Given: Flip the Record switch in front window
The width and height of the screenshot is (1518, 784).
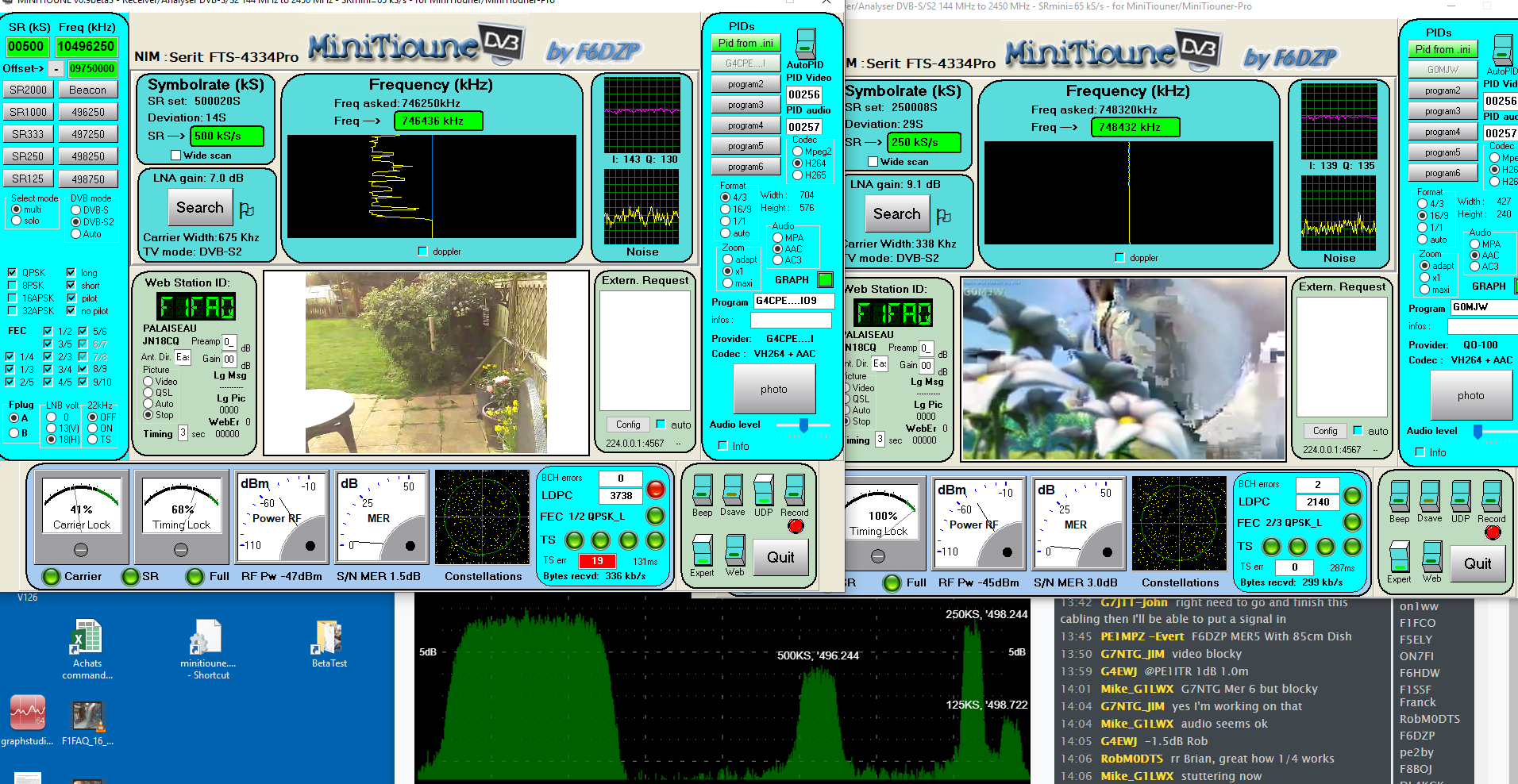Looking at the screenshot, I should tap(795, 490).
